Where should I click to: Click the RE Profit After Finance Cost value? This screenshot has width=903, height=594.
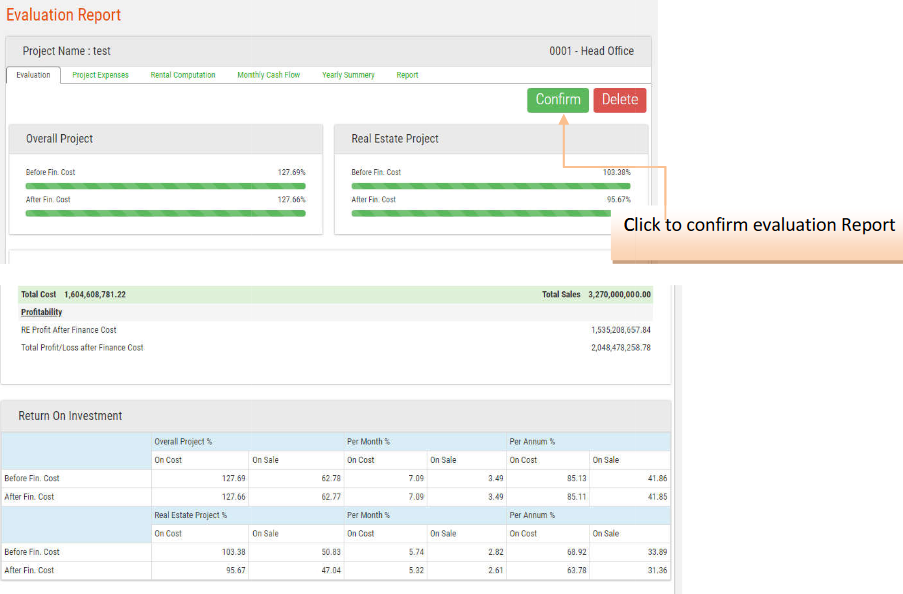click(x=620, y=330)
